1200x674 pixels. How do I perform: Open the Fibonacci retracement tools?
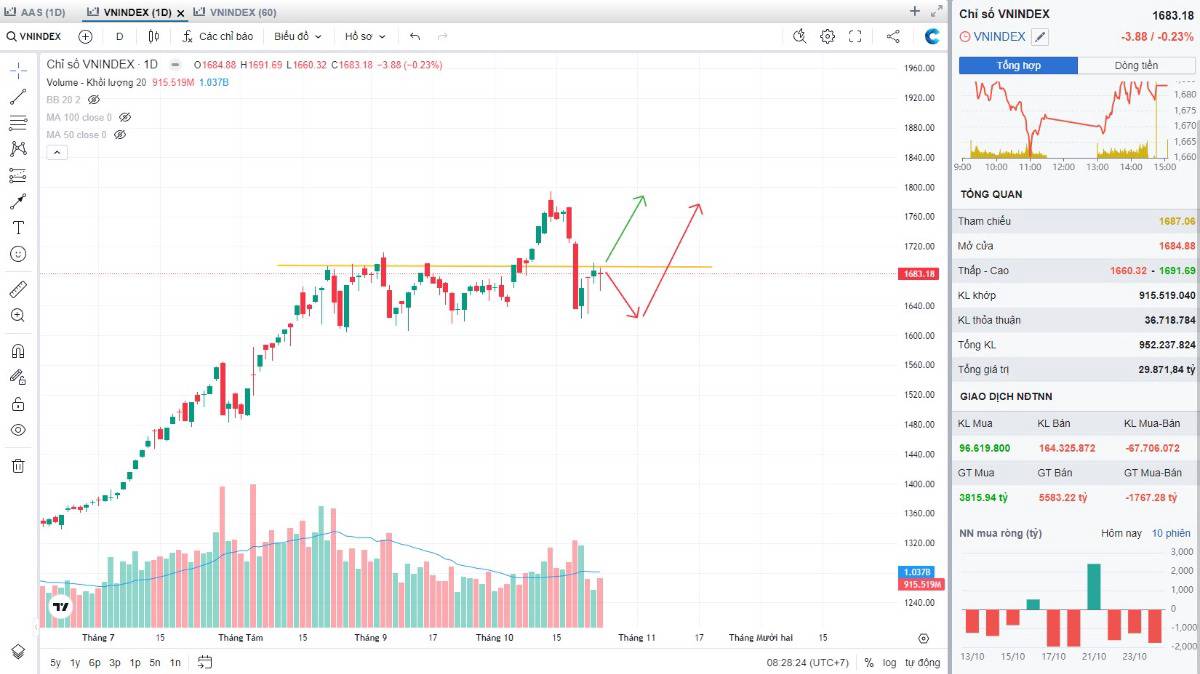pyautogui.click(x=18, y=123)
